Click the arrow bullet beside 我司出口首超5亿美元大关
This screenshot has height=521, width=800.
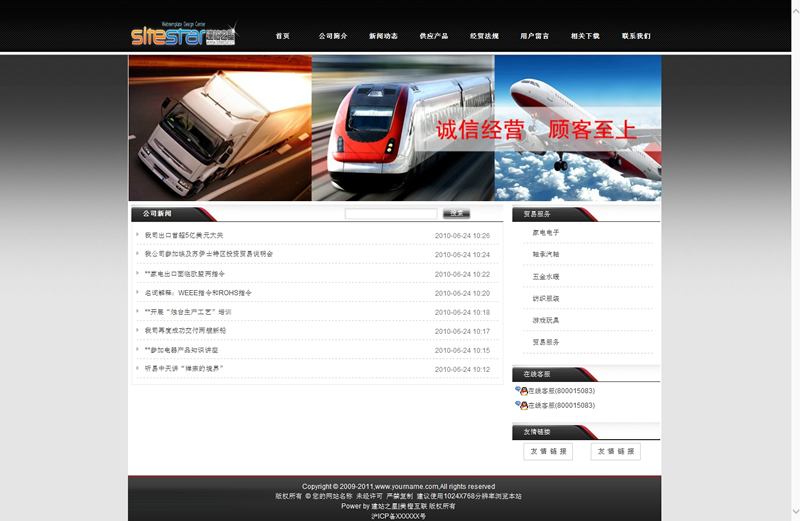pos(138,235)
